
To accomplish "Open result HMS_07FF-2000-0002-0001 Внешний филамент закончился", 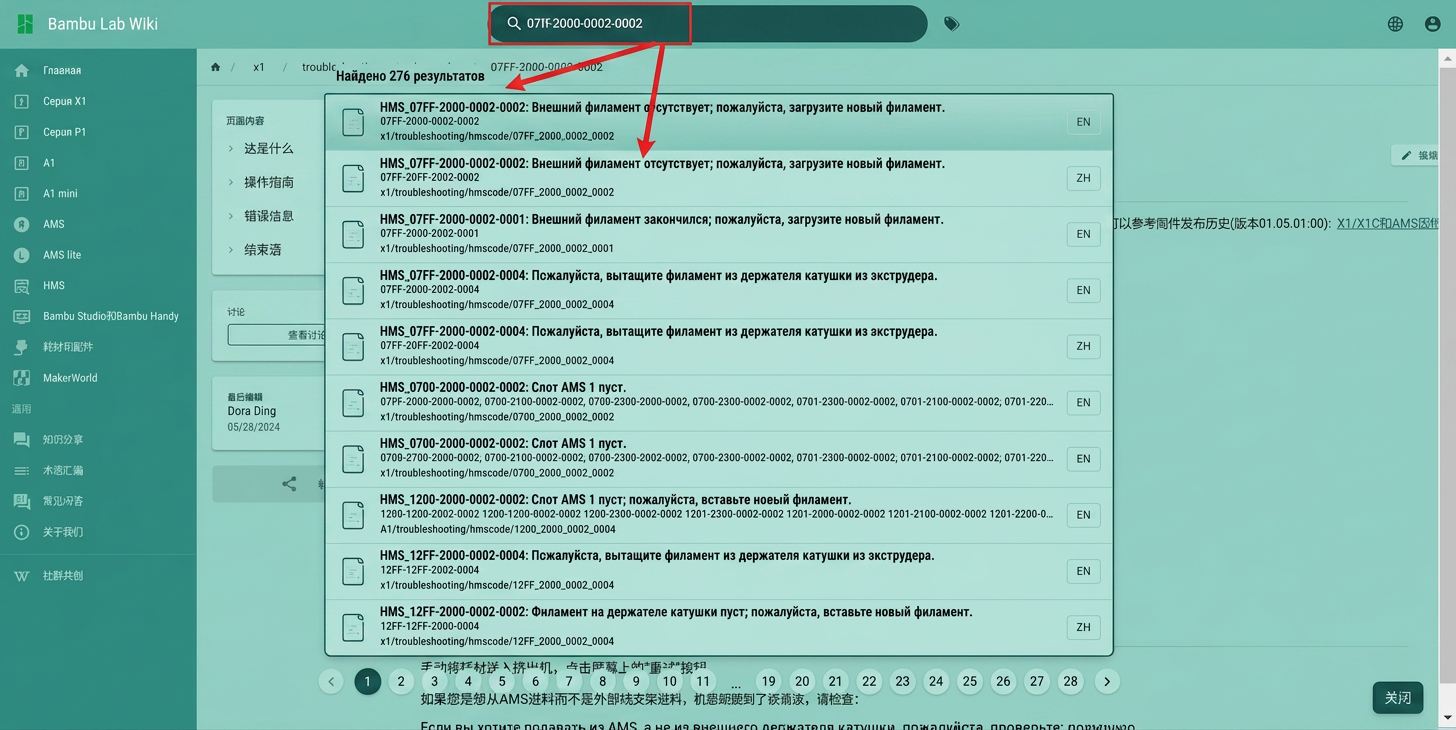I will click(719, 234).
